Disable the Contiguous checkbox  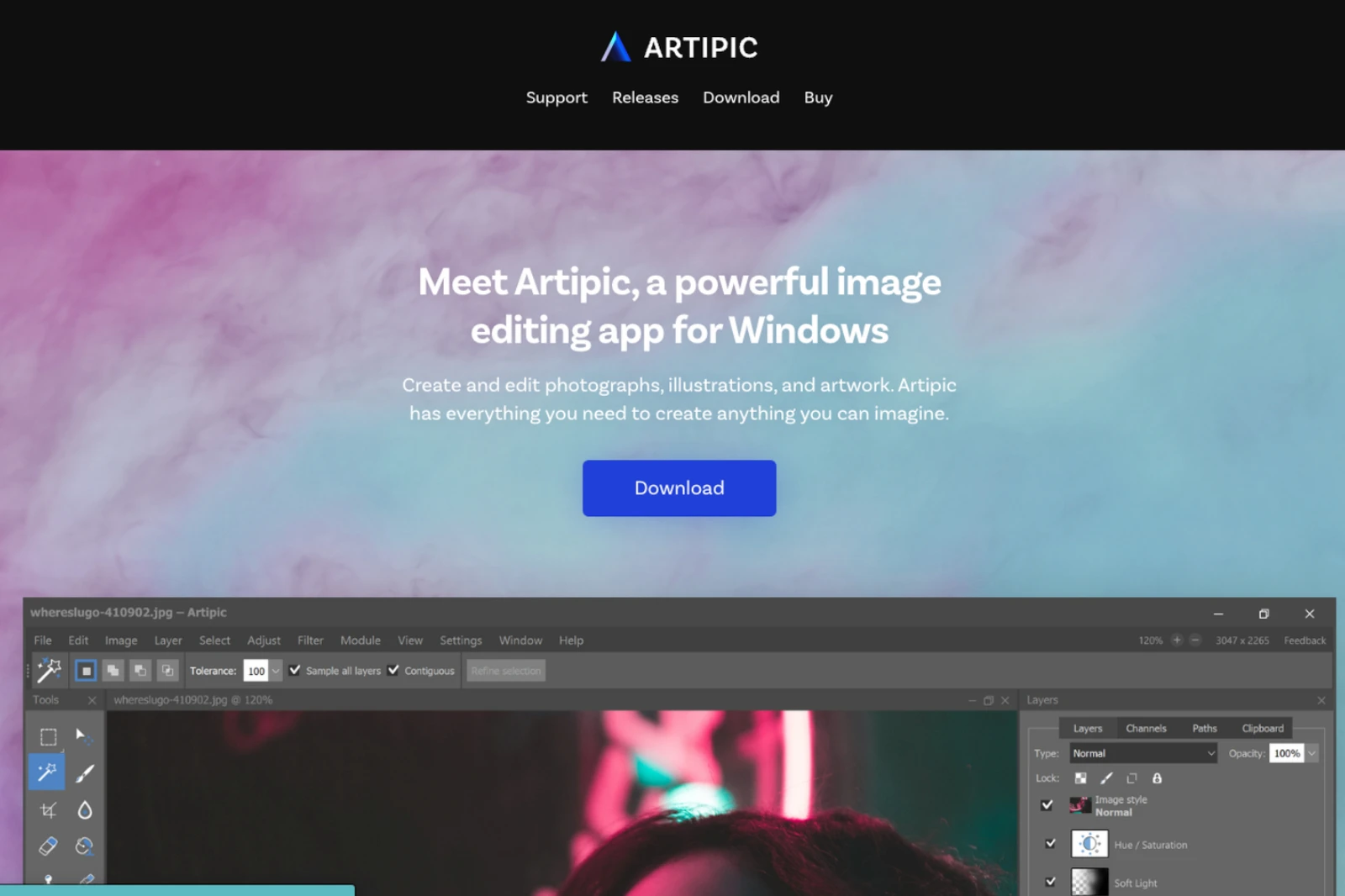394,670
